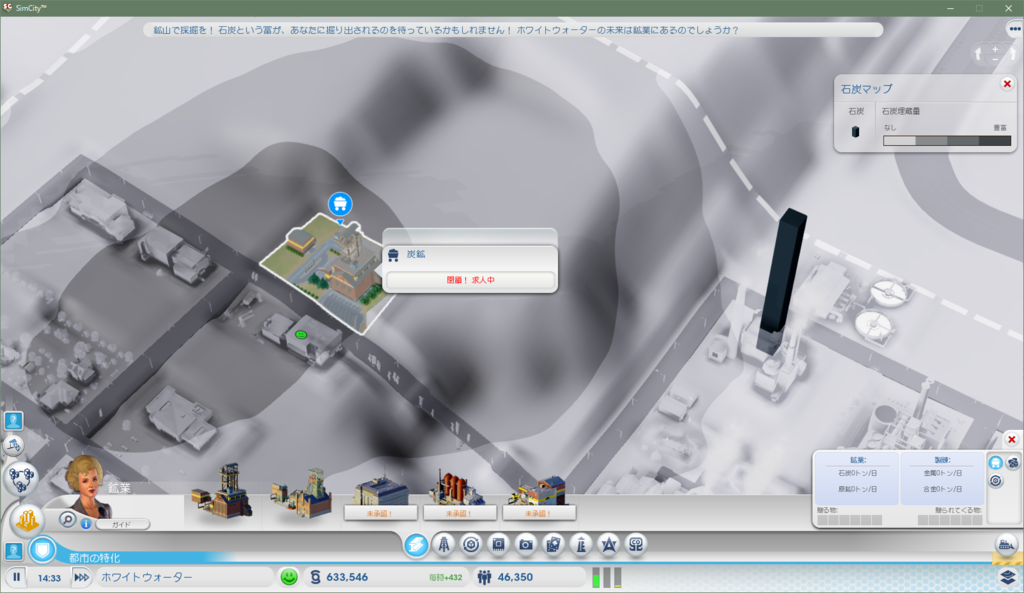This screenshot has height=593, width=1024.
Task: Select the third 未承認 locked building
Action: [x=539, y=498]
